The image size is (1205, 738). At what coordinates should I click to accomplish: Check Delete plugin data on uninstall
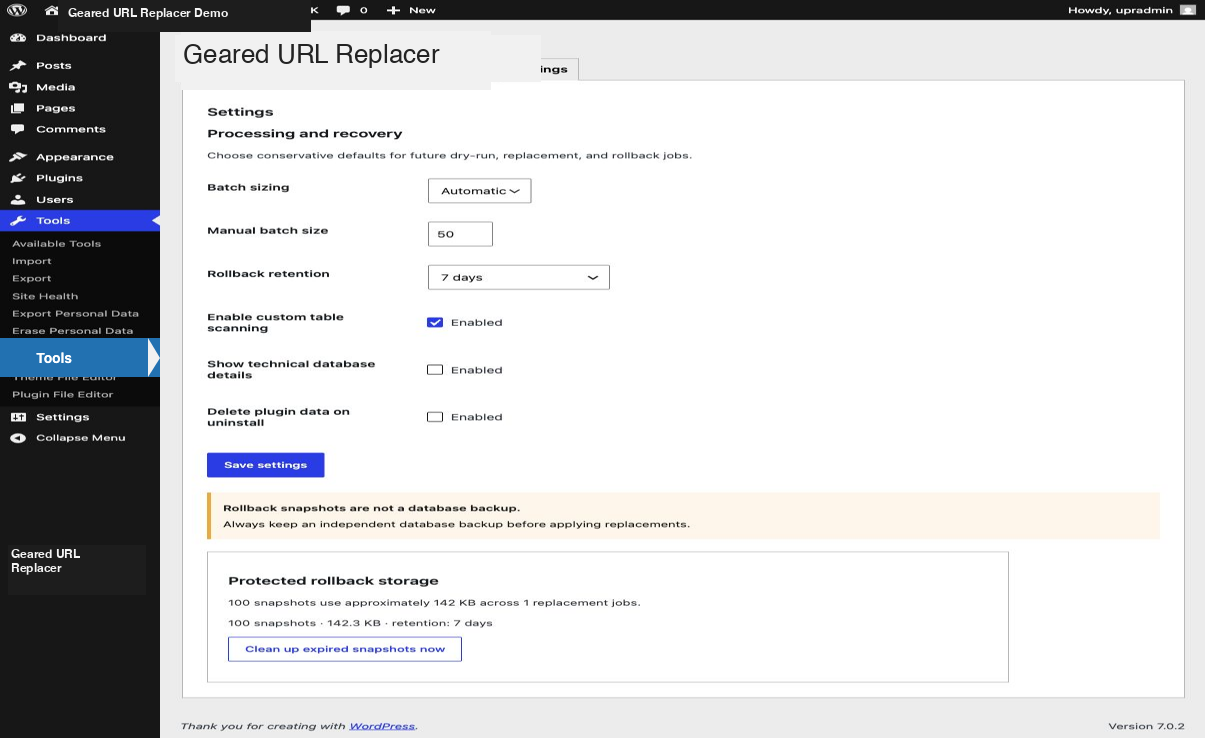(x=435, y=417)
